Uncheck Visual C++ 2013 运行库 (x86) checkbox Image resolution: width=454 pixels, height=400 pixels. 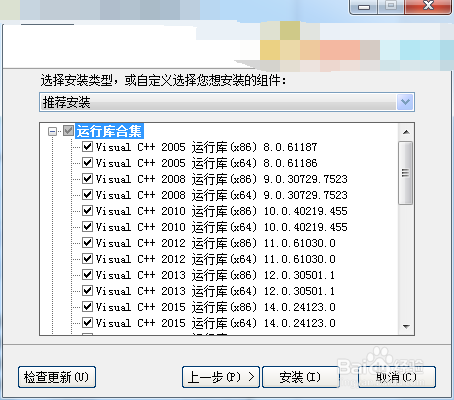[x=87, y=275]
